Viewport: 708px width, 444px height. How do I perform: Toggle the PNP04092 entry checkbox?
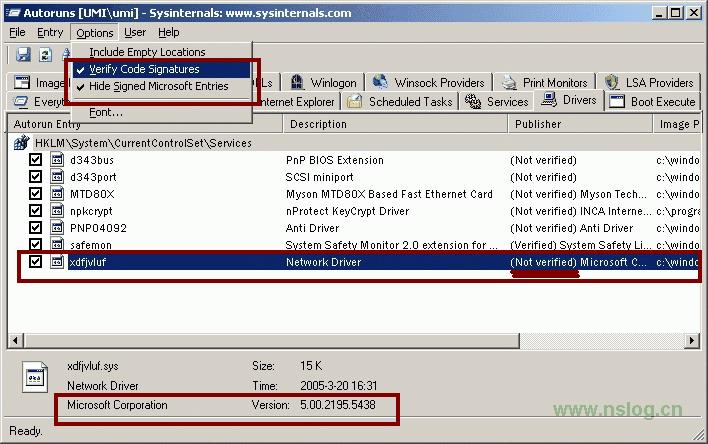click(x=35, y=228)
